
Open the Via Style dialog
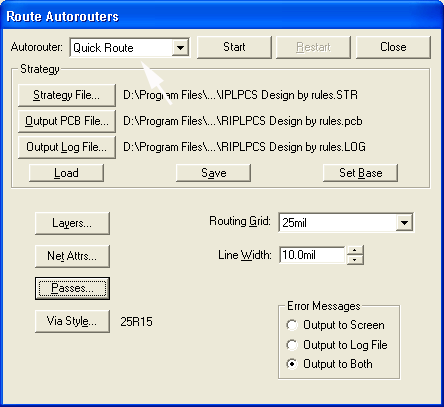[72, 321]
